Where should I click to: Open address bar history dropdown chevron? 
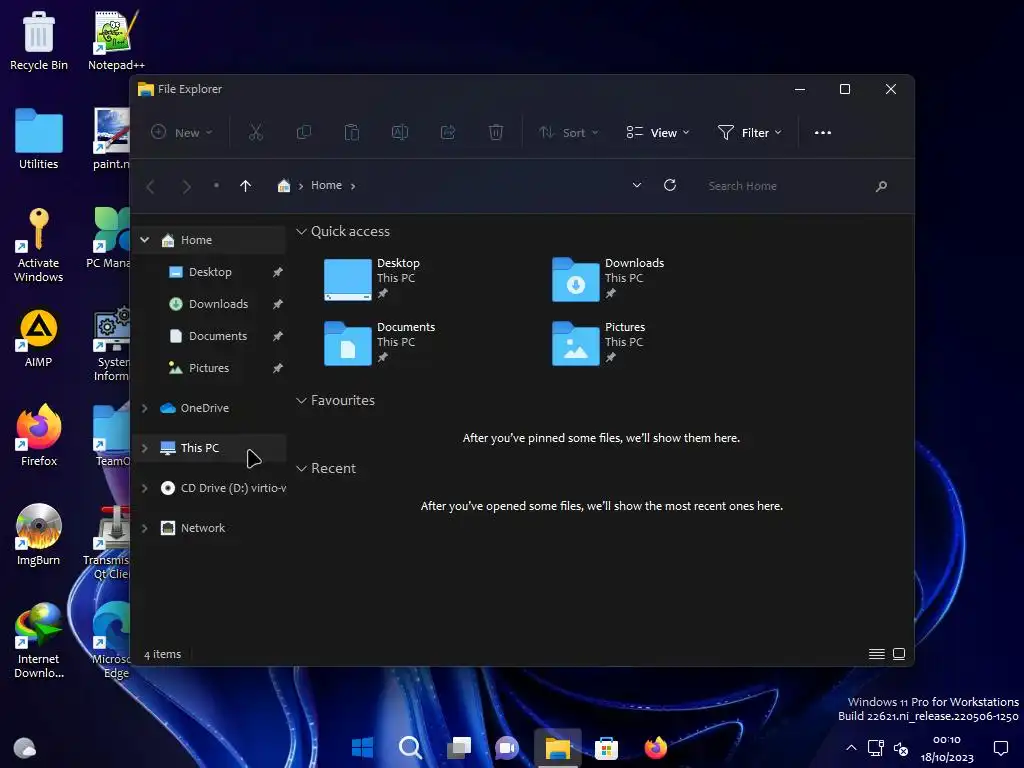637,185
